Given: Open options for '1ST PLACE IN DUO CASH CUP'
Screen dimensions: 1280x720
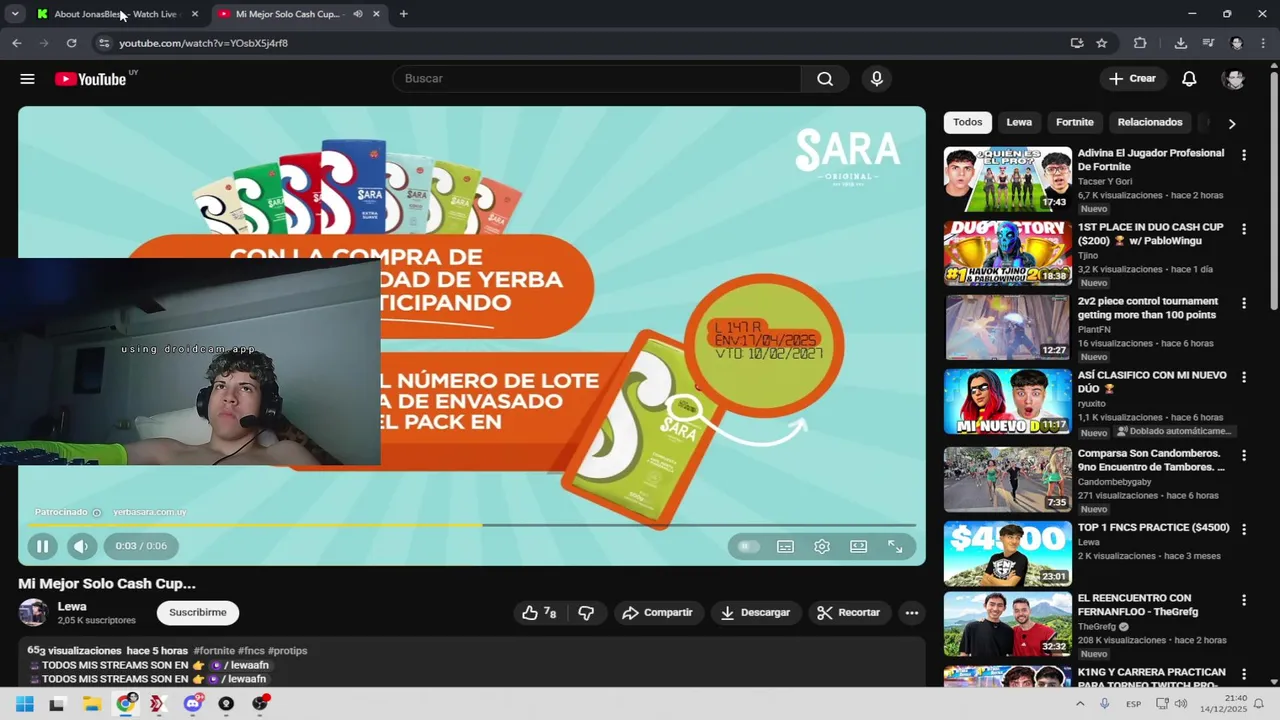Looking at the screenshot, I should coord(1244,229).
